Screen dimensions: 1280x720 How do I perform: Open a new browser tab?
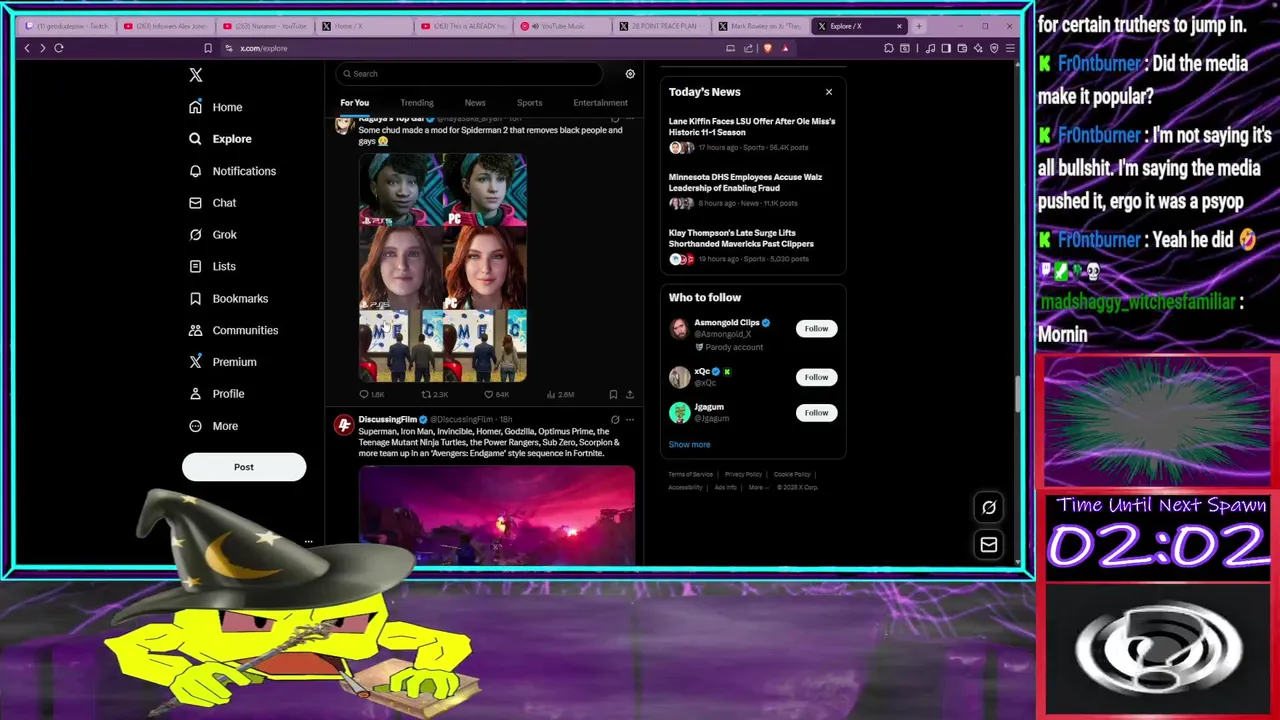(919, 26)
